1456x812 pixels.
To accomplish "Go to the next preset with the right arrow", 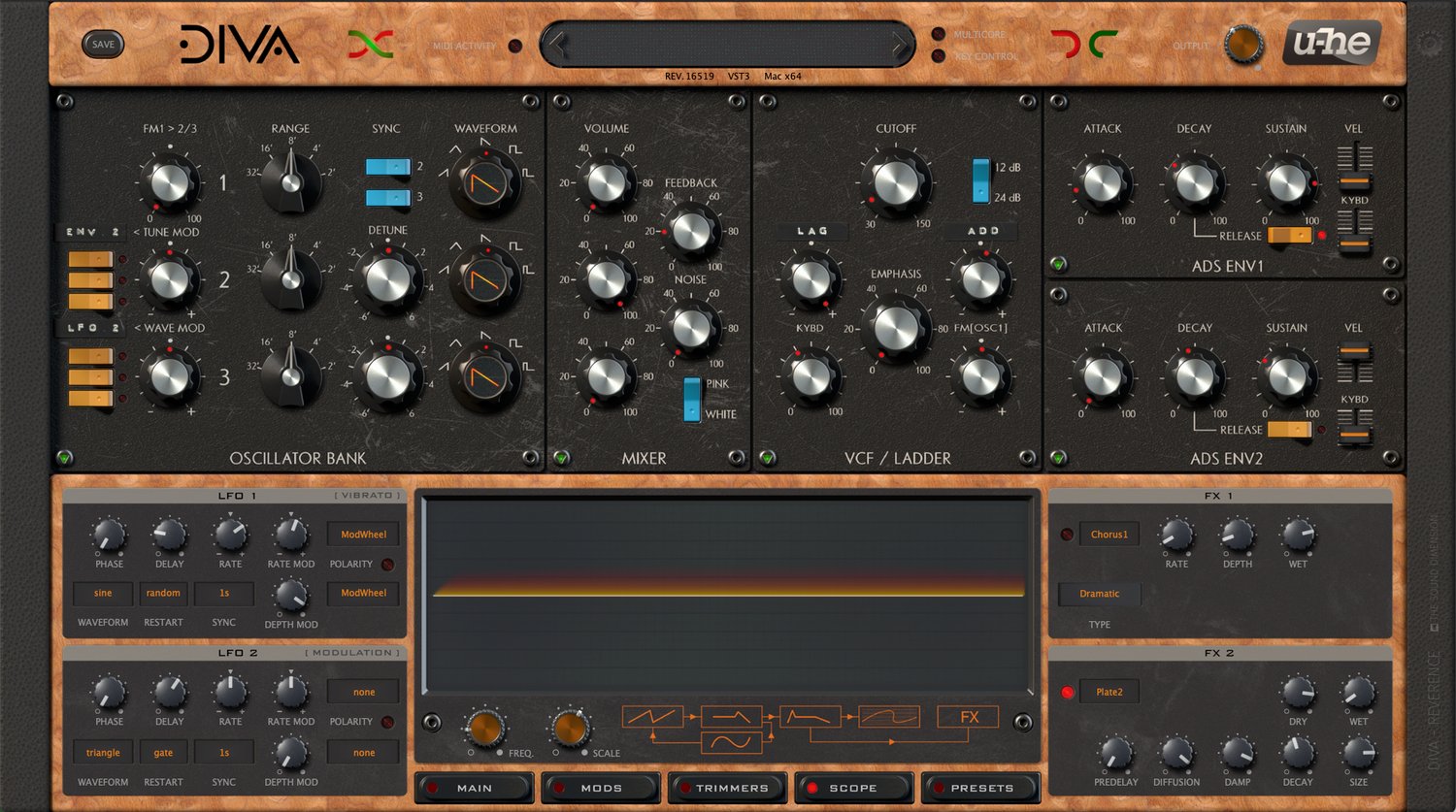I will [899, 44].
